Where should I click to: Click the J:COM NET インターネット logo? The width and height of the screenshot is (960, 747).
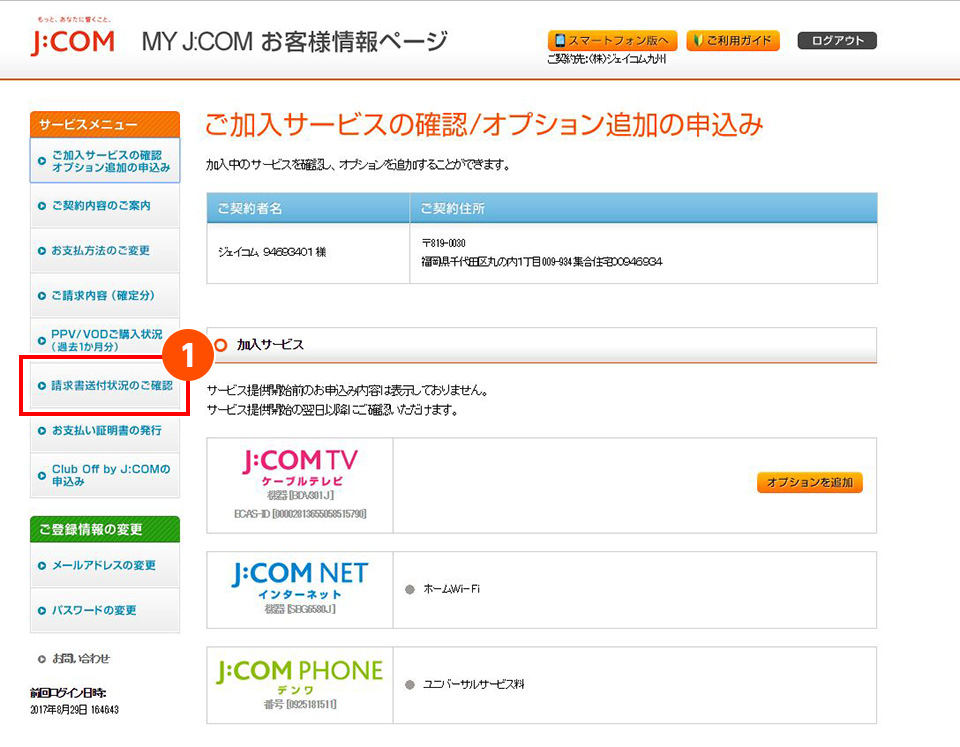coord(300,580)
